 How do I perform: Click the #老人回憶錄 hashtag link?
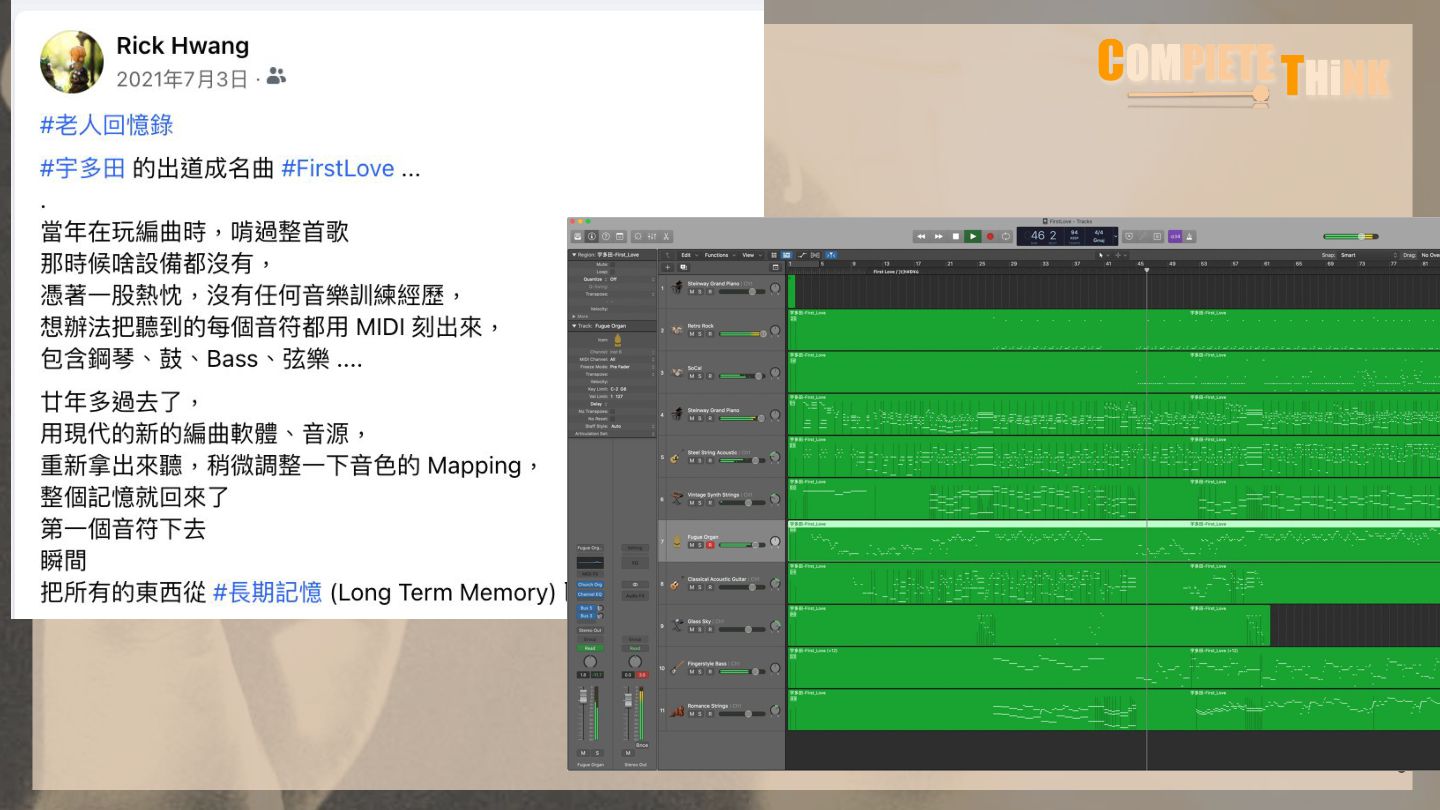click(x=107, y=125)
